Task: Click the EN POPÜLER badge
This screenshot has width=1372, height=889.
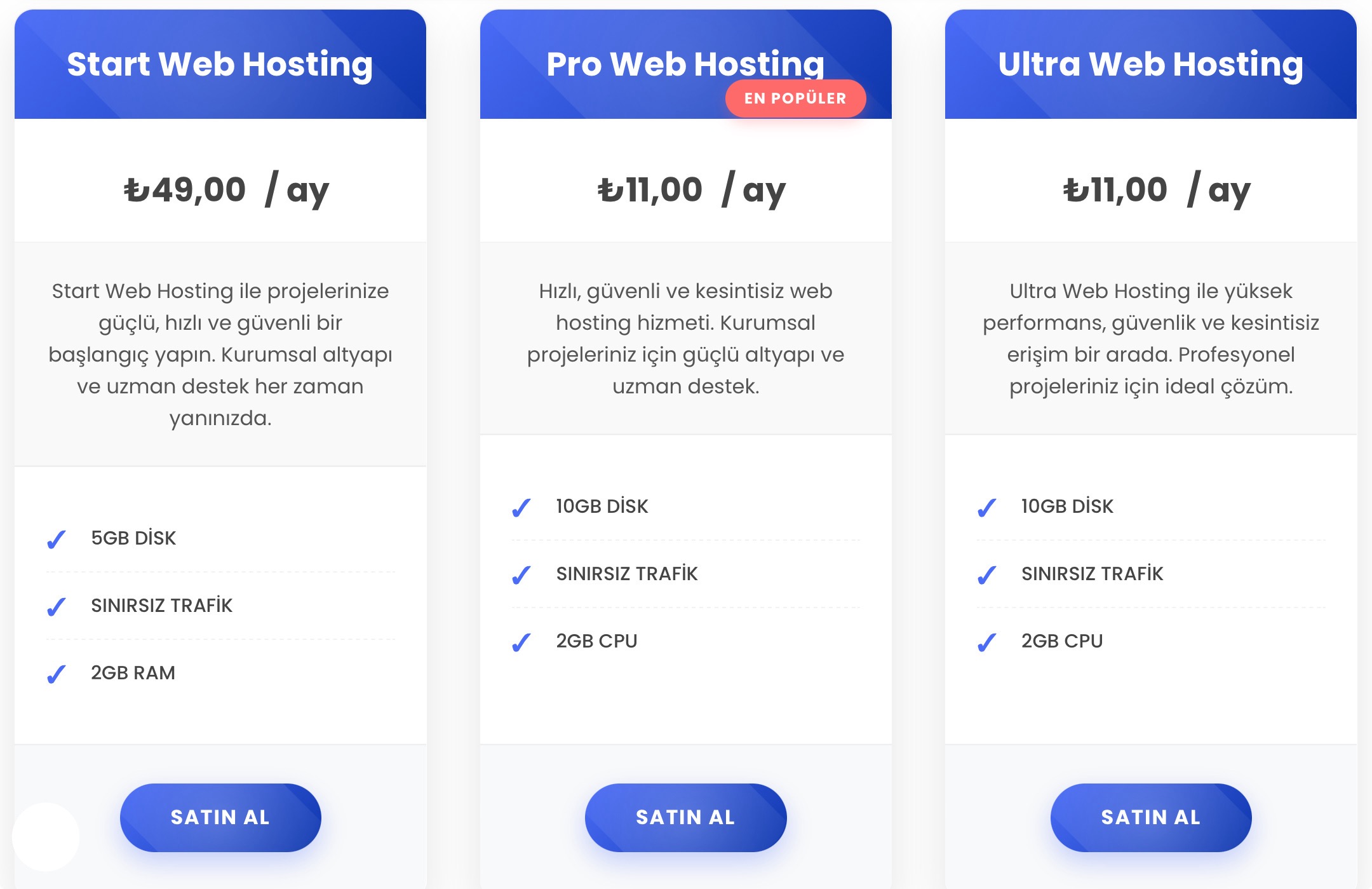Action: (795, 98)
